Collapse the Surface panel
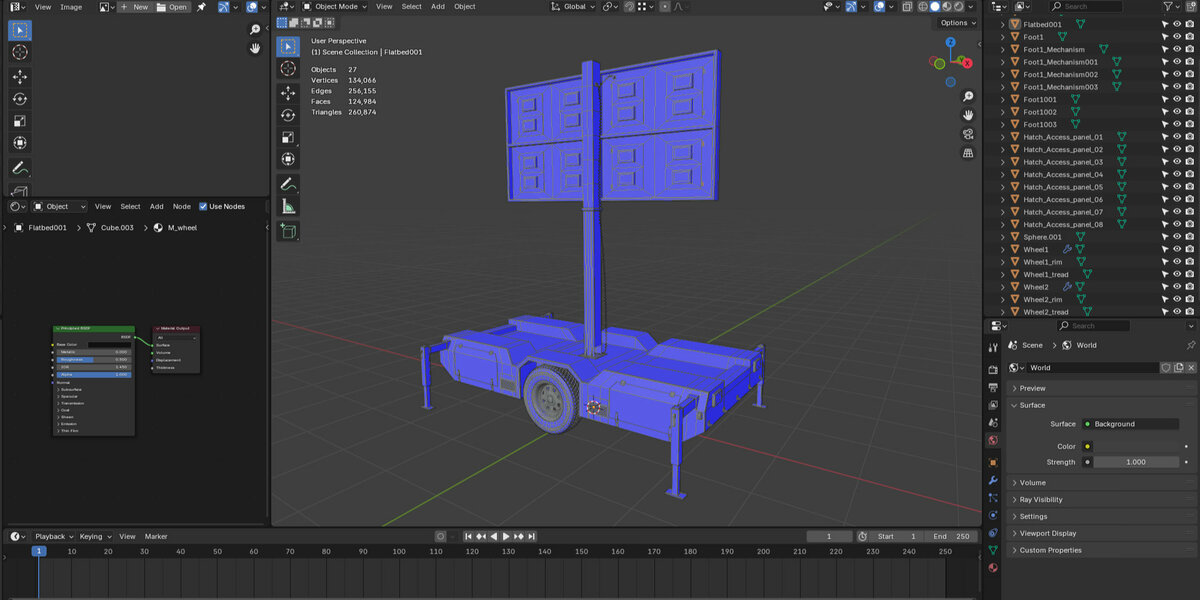The height and width of the screenshot is (600, 1200). 1033,405
